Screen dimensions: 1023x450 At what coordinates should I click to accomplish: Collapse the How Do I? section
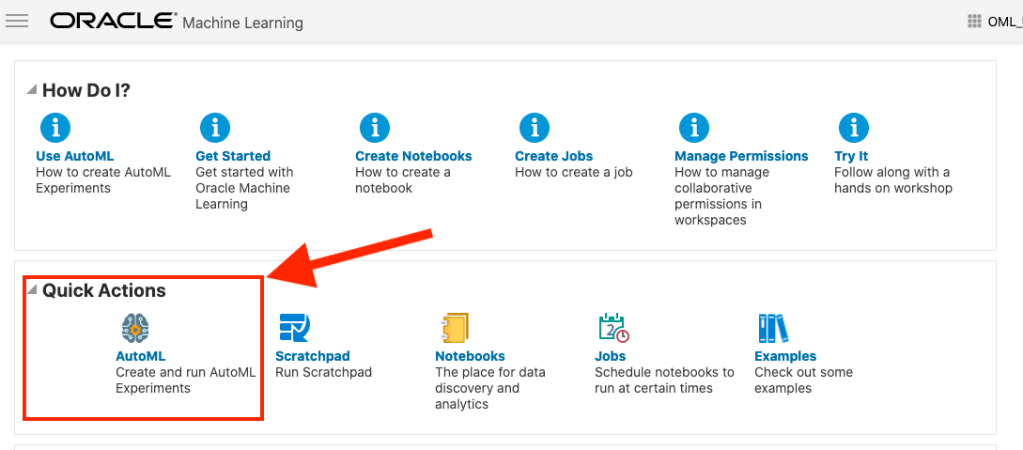click(x=32, y=90)
